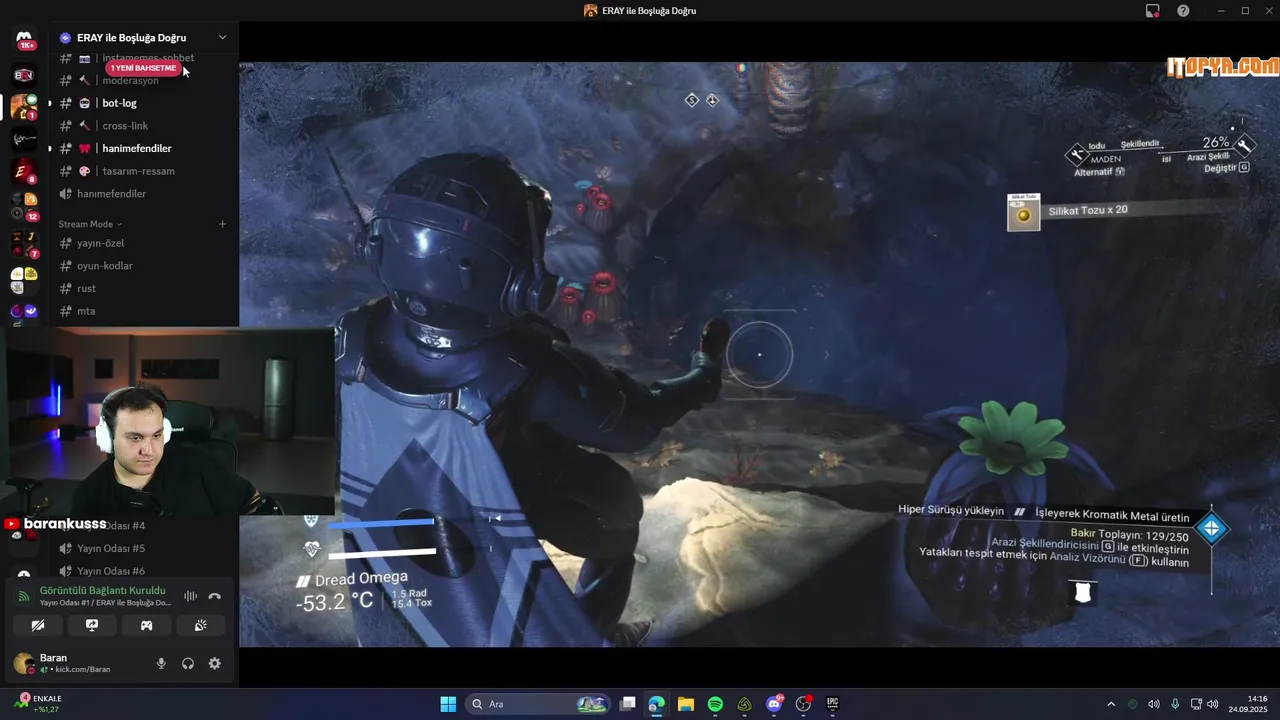The image size is (1280, 720).
Task: Open the OBS icon on taskbar
Action: pyautogui.click(x=803, y=704)
